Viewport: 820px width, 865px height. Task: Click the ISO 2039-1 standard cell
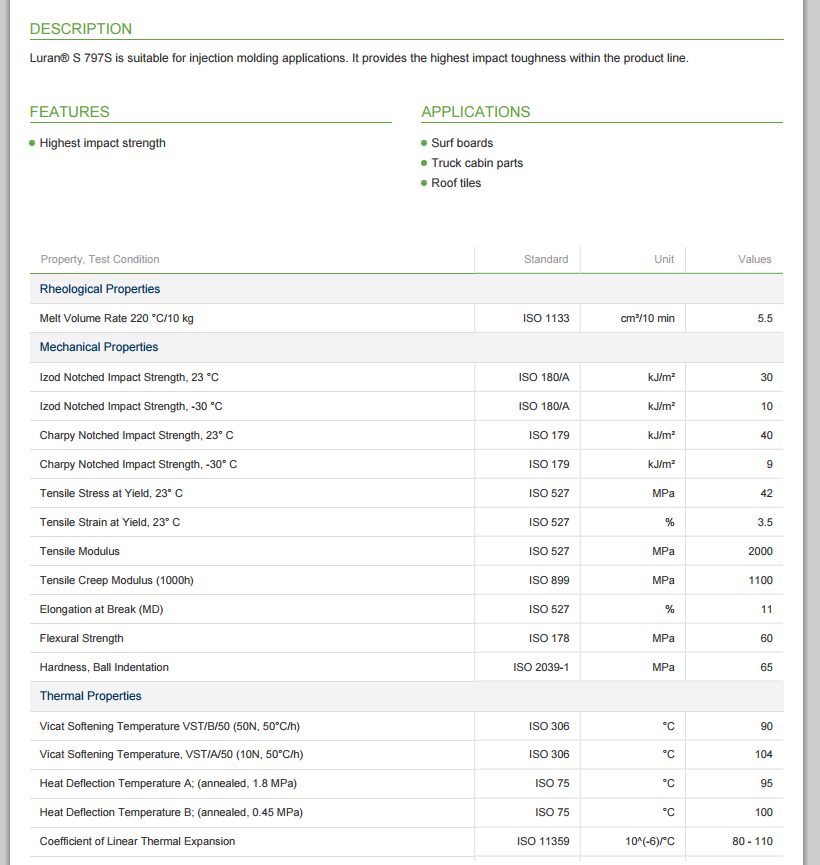(x=541, y=667)
